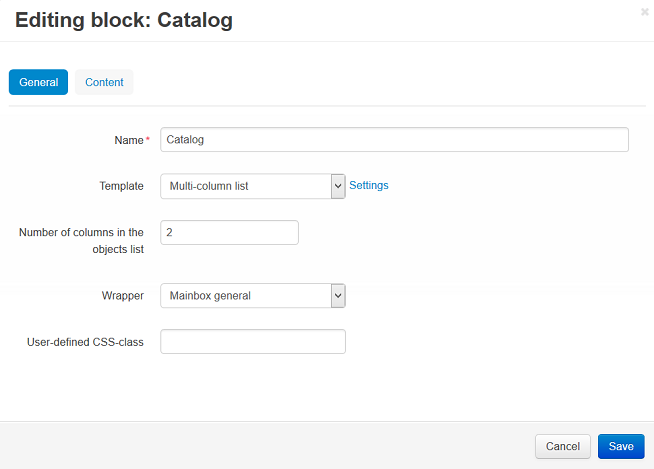Image resolution: width=654 pixels, height=469 pixels.
Task: Click the "Editing block: Catalog" title
Action: coord(124,20)
